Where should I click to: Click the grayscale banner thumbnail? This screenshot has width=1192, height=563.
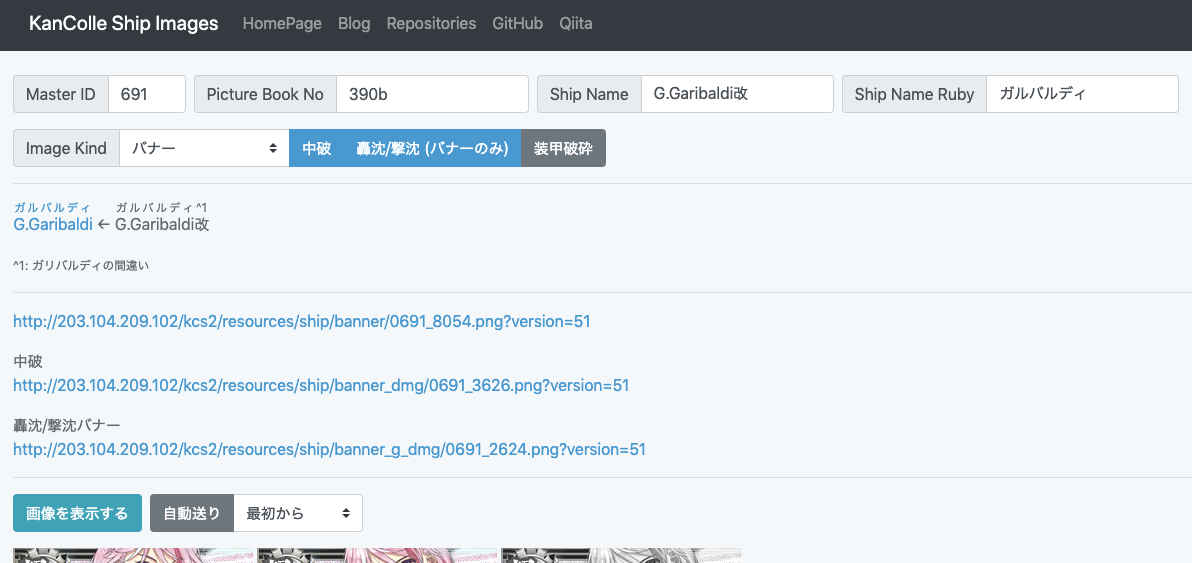pyautogui.click(x=621, y=555)
